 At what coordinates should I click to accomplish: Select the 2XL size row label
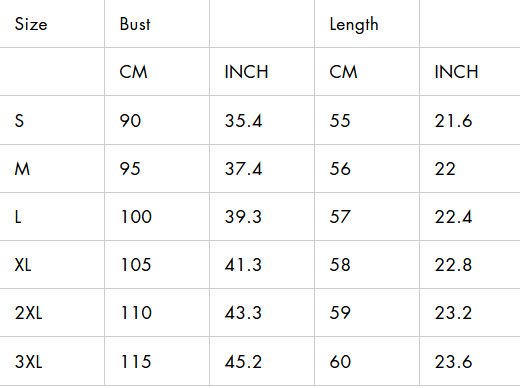(29, 313)
